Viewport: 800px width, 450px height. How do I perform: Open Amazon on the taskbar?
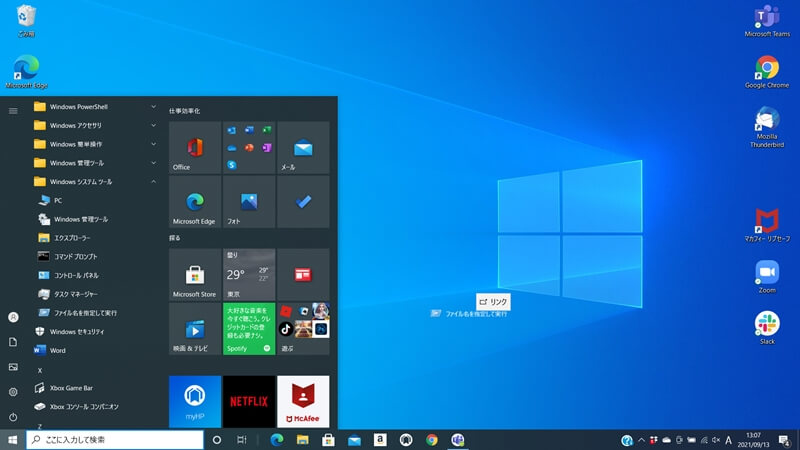[x=380, y=440]
